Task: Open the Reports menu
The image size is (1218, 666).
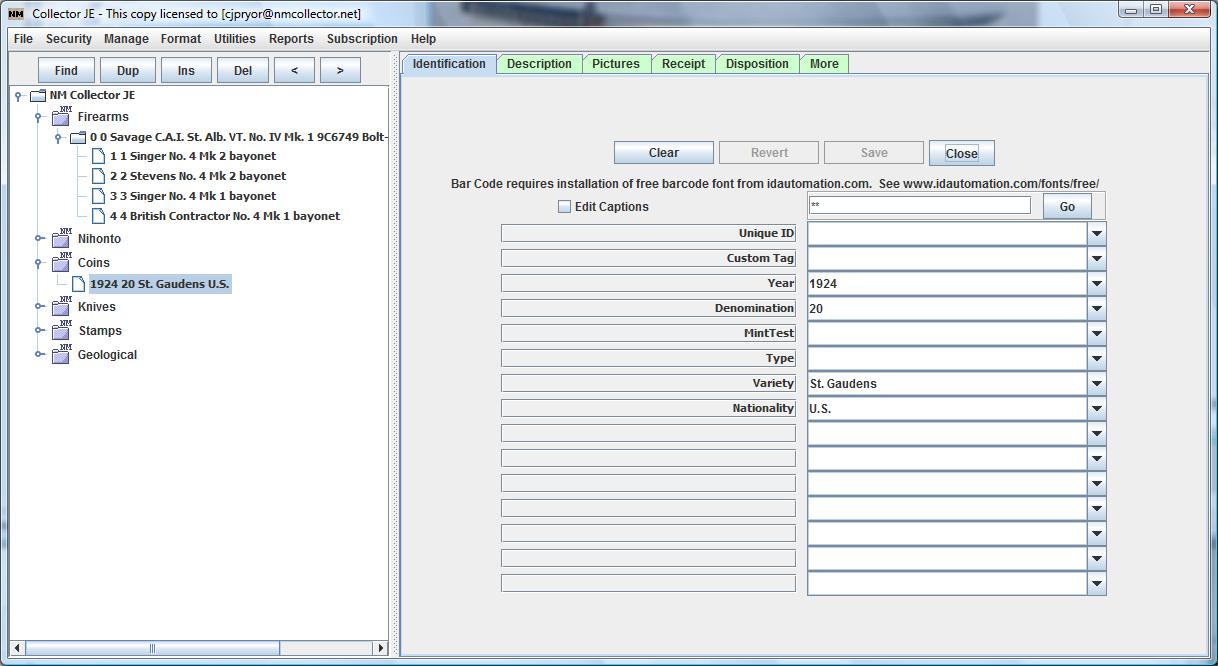Action: point(291,39)
